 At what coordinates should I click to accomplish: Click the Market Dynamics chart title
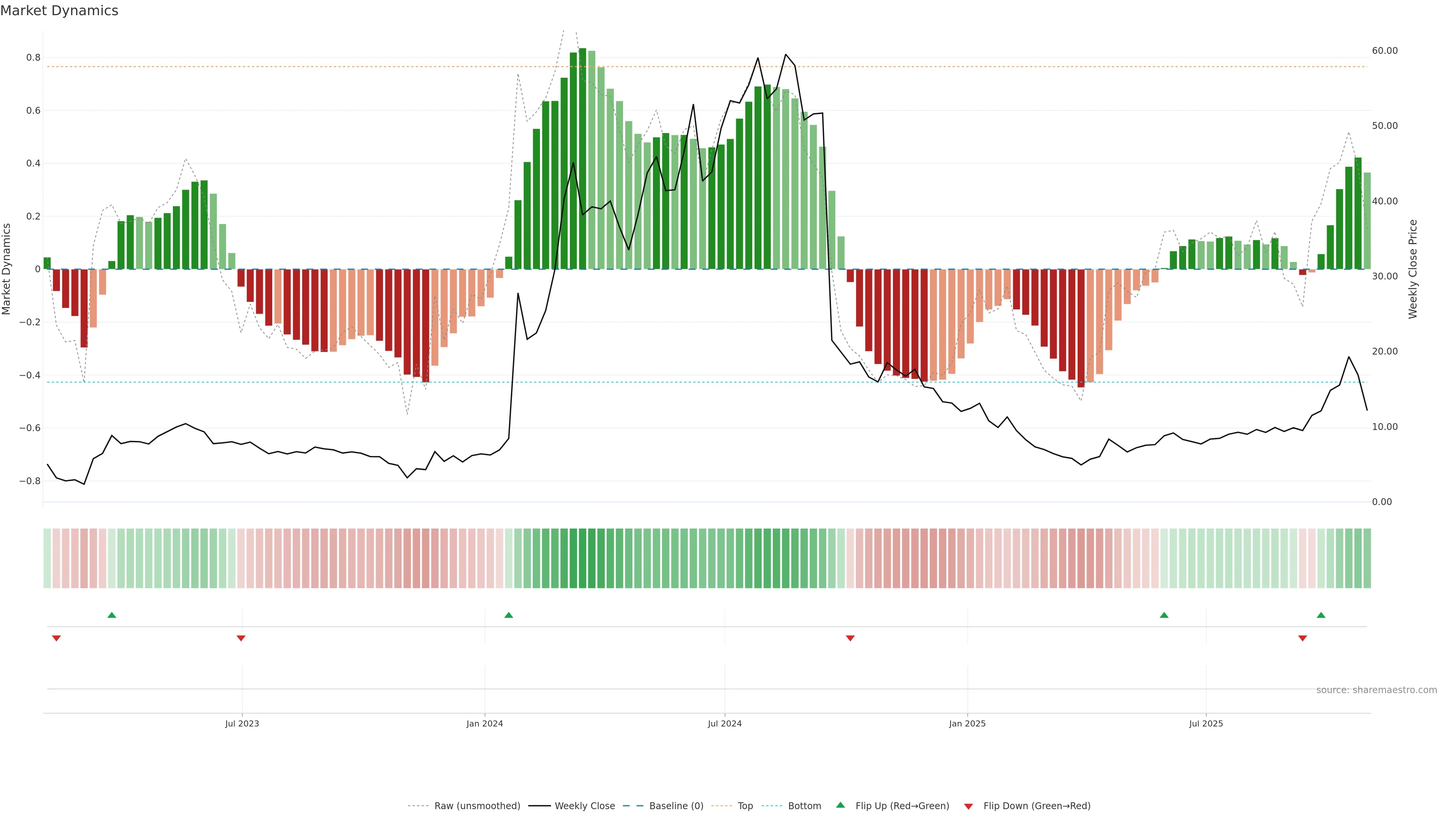pyautogui.click(x=60, y=11)
